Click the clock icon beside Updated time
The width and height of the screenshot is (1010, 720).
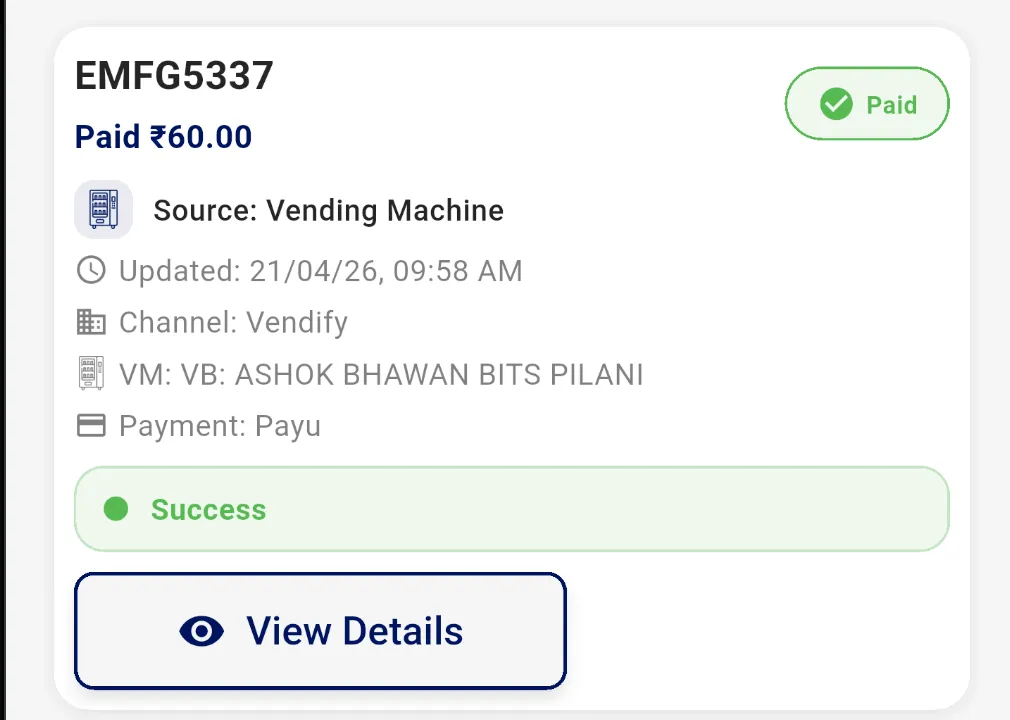(x=91, y=270)
